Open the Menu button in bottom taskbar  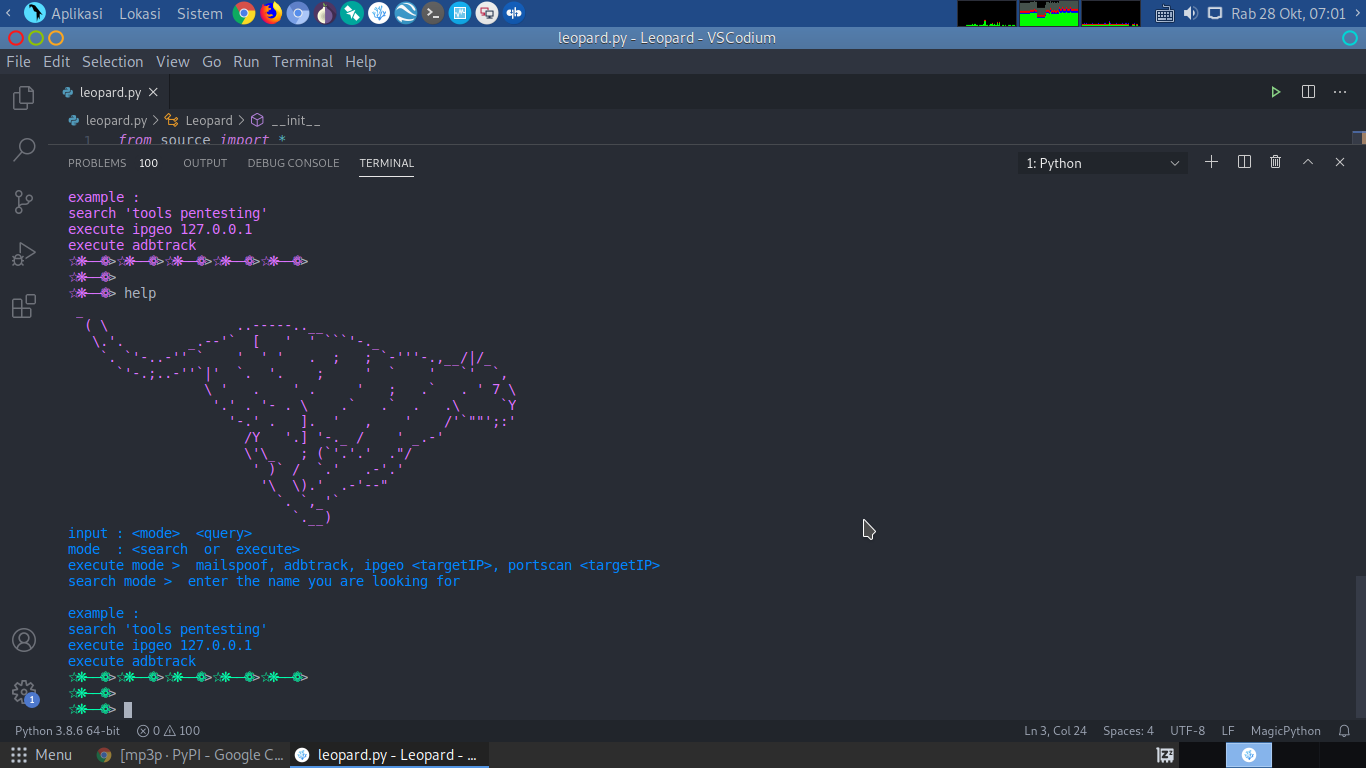click(41, 755)
